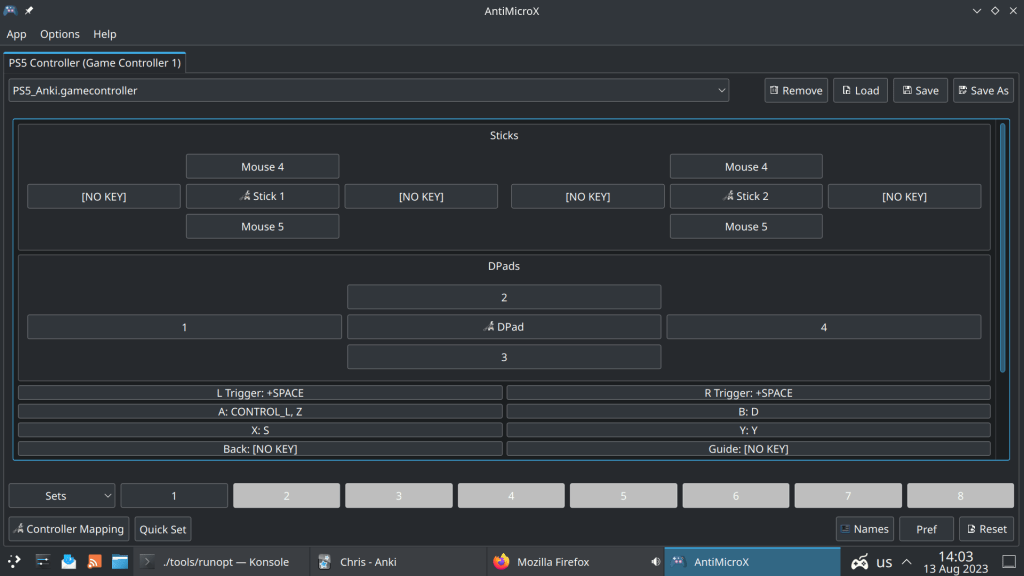Screen dimensions: 1024x576
Task: Toggle button names display with Names
Action: [864, 529]
